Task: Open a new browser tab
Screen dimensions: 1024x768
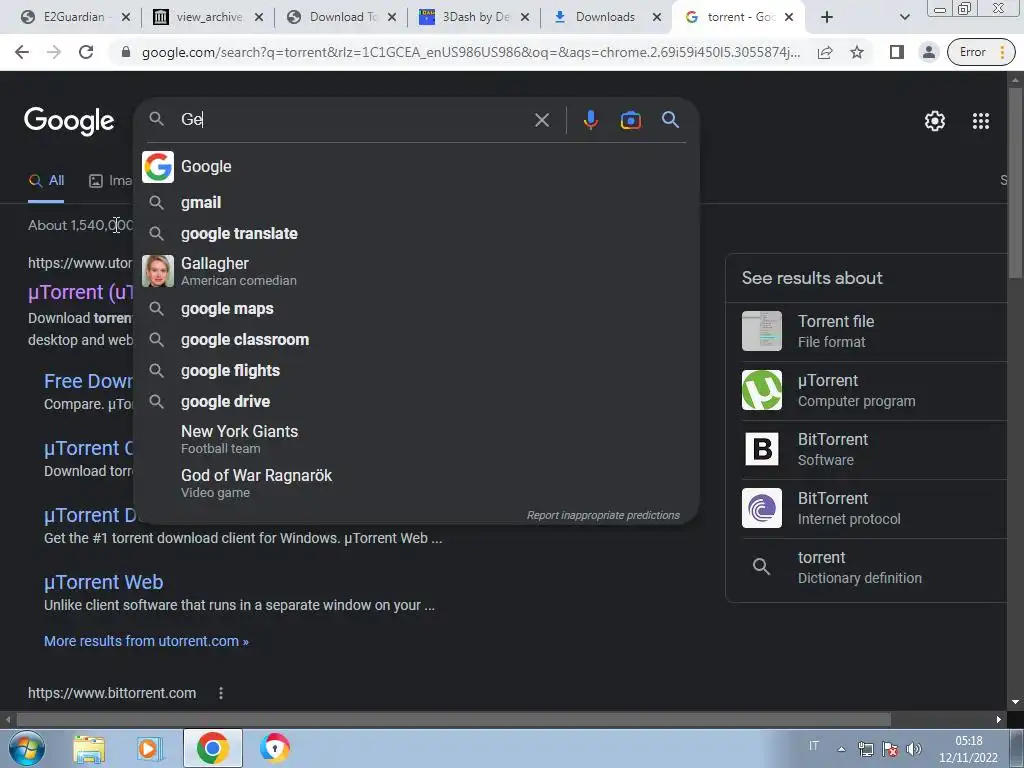Action: tap(827, 17)
